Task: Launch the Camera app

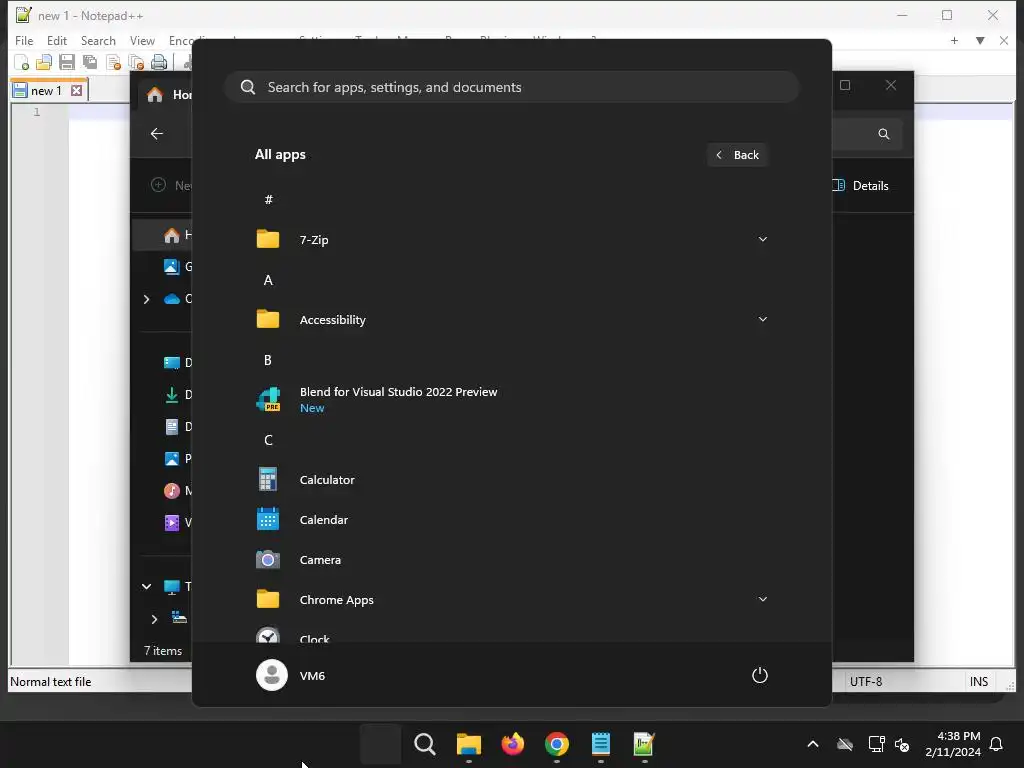Action: coord(511,560)
